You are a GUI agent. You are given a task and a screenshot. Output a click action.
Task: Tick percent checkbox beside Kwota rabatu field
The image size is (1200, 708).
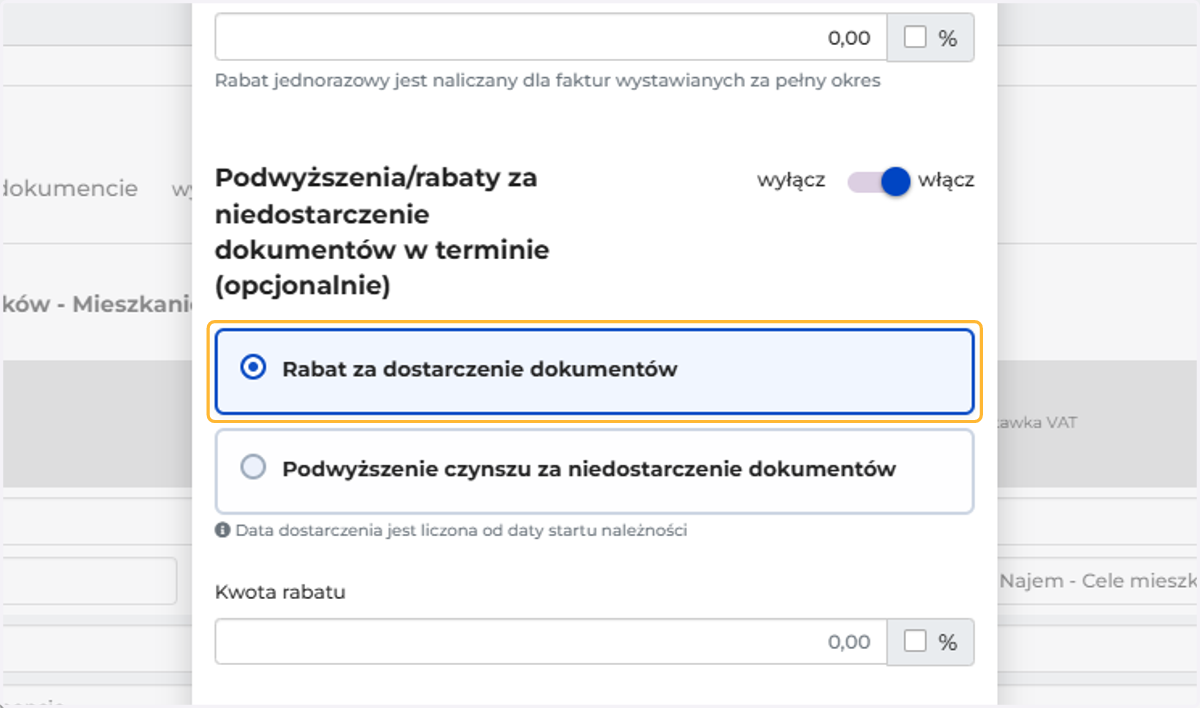(x=915, y=641)
